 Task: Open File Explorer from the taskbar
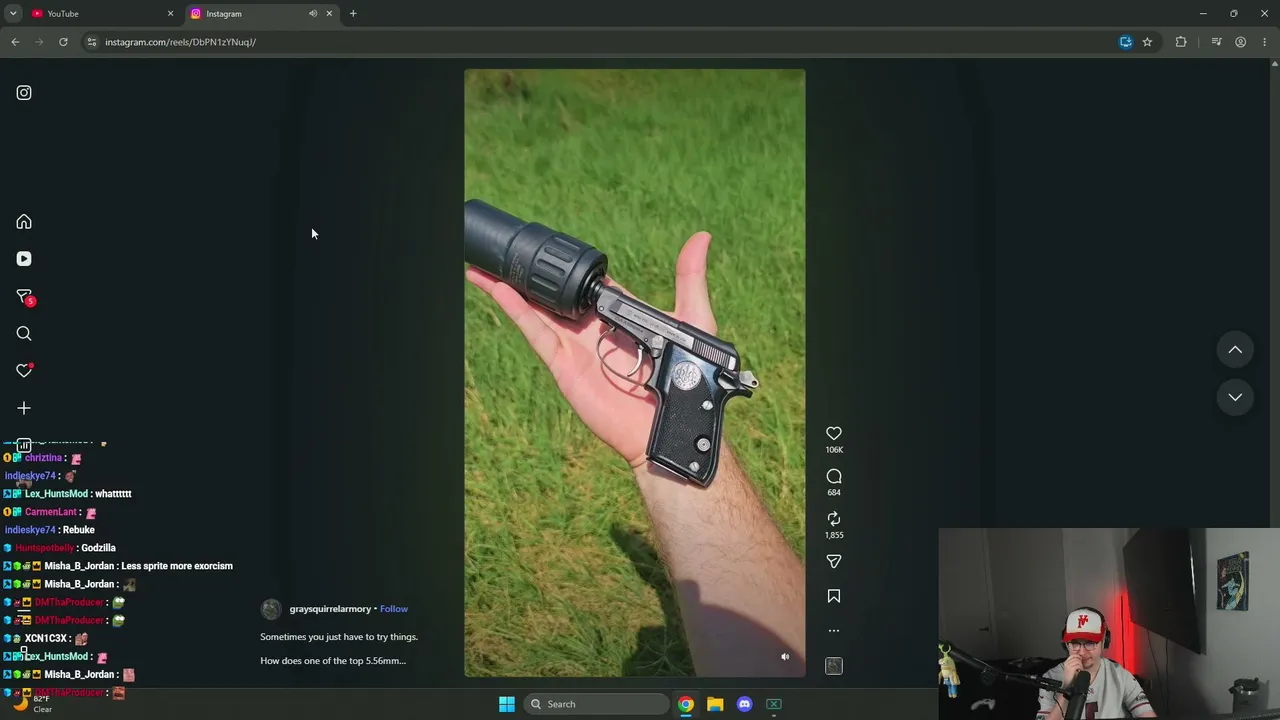click(x=715, y=704)
